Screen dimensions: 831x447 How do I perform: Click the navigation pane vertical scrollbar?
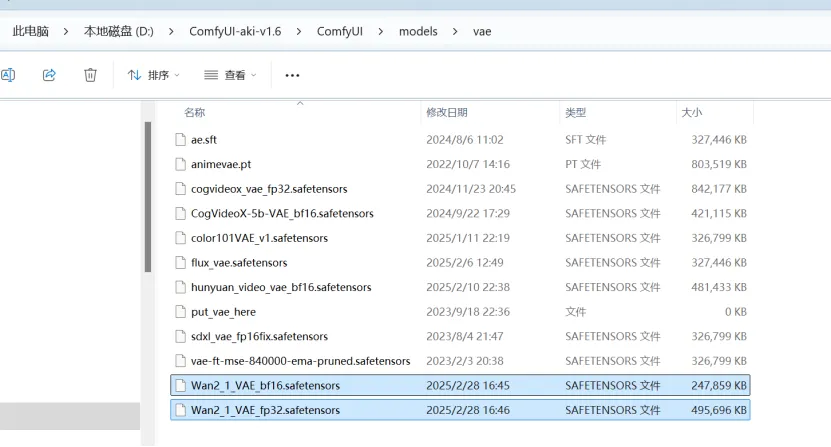148,197
